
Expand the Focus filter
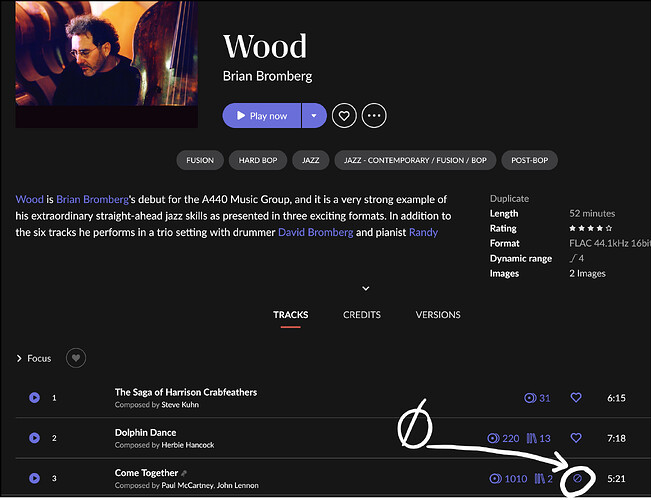[x=33, y=358]
